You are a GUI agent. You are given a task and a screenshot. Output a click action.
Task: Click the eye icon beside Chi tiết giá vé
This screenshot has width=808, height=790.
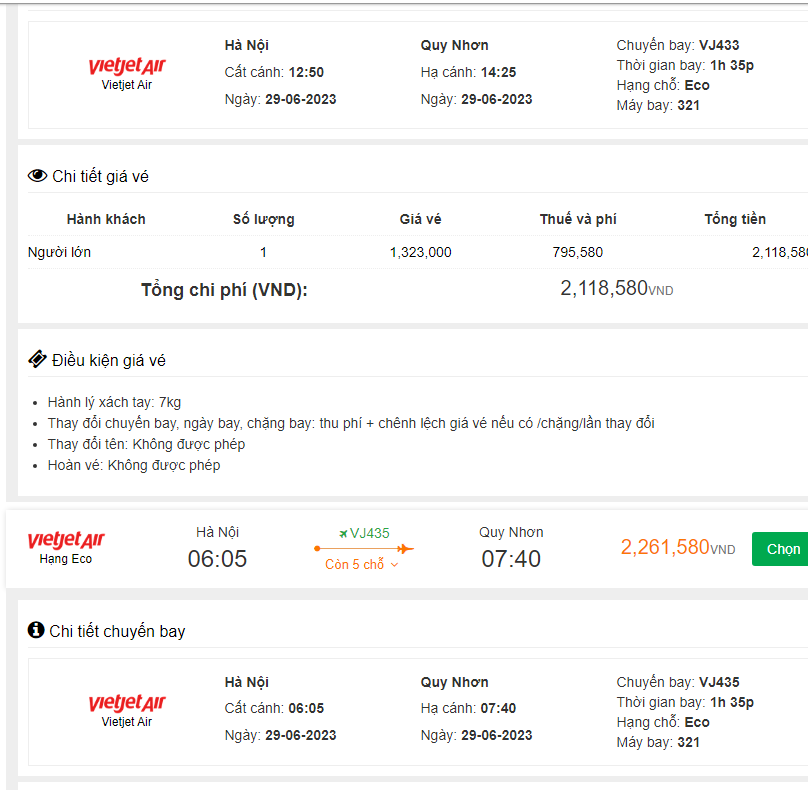[x=37, y=176]
